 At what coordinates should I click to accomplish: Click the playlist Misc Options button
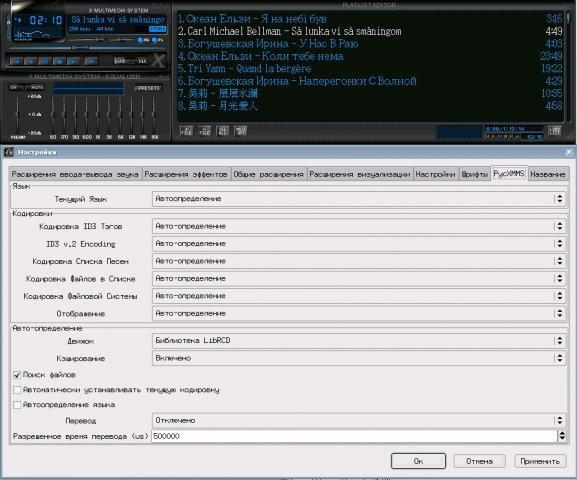coord(241,131)
